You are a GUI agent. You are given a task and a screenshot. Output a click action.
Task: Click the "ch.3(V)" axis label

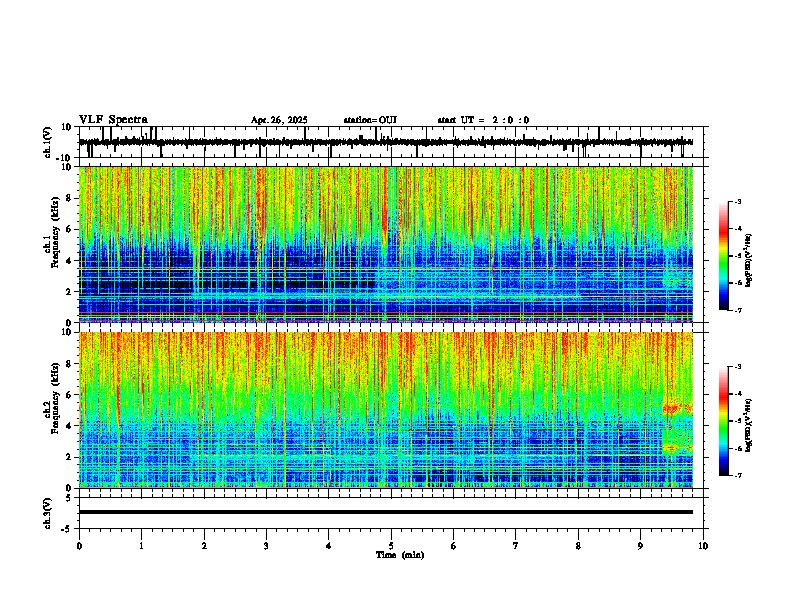(48, 513)
